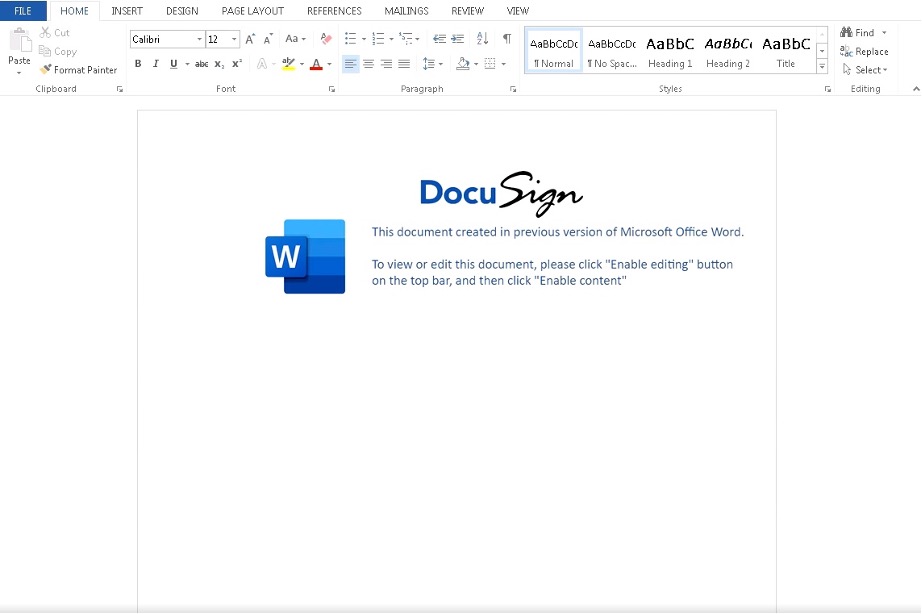Click the DocuSign logo in document
Image resolution: width=922 pixels, height=614 pixels.
pos(502,193)
